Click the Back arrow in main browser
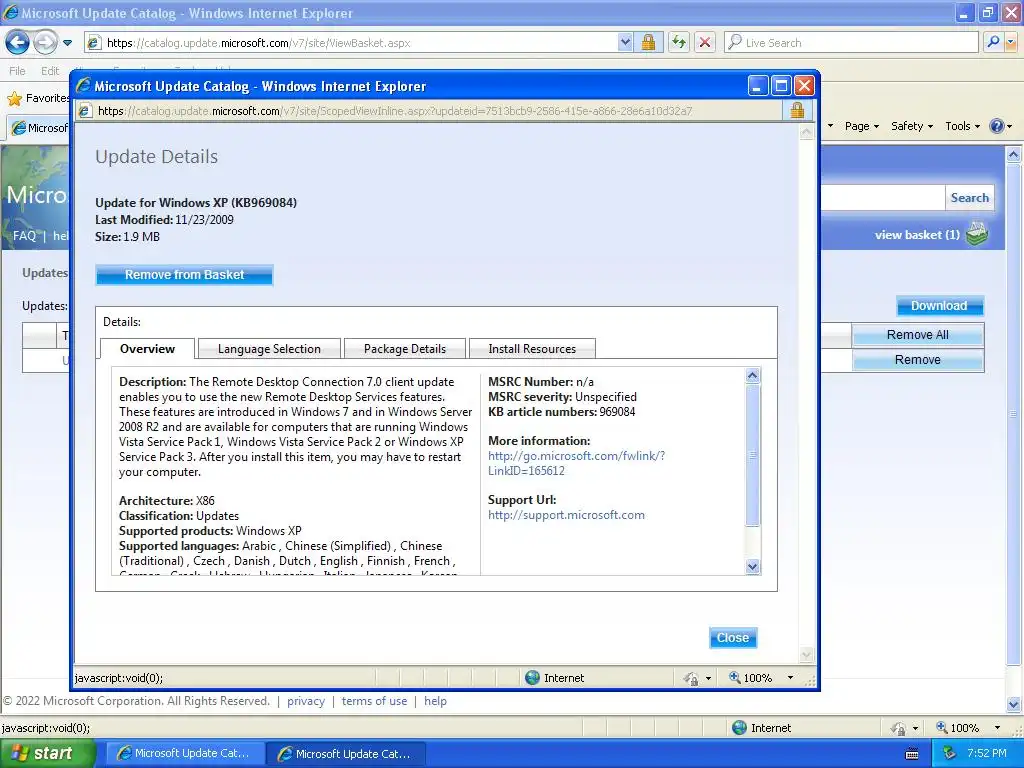 coord(18,43)
